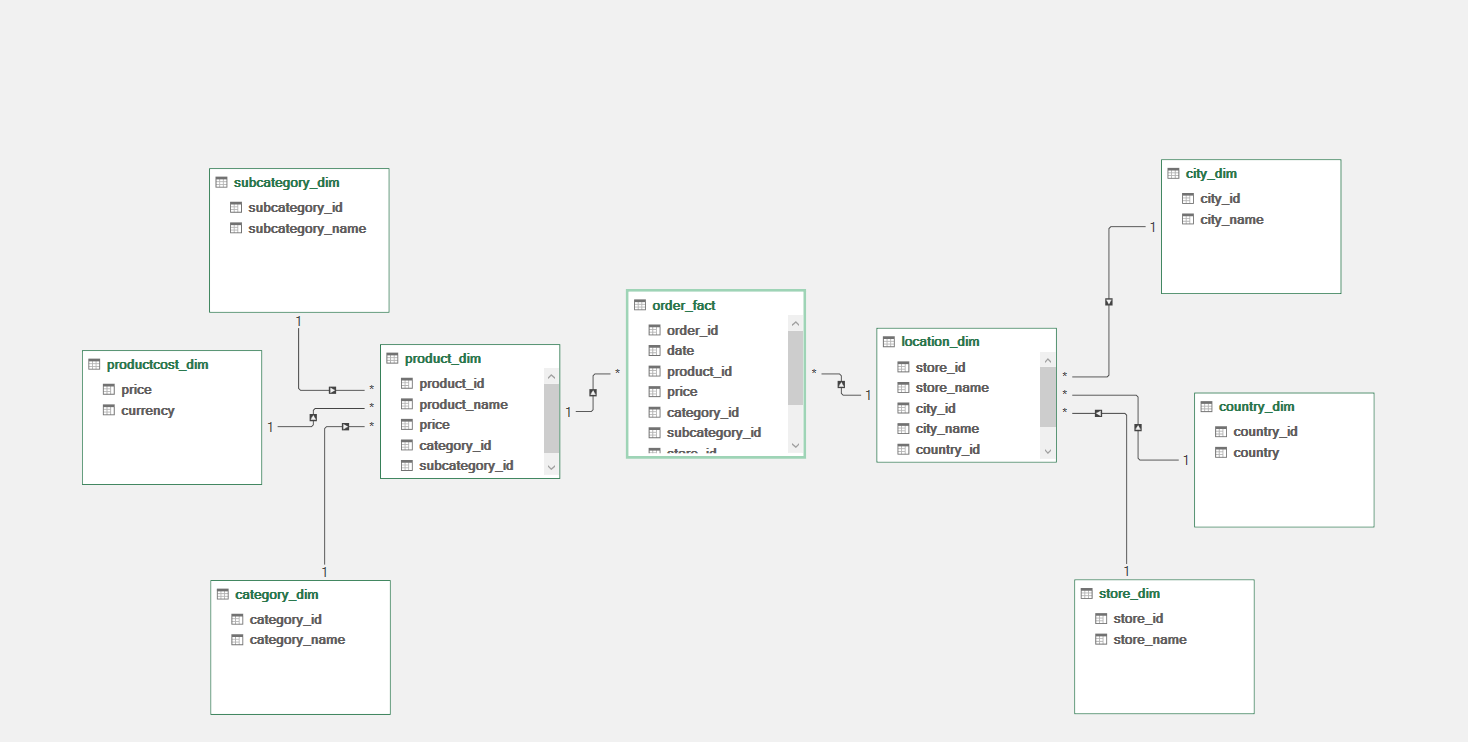Click the table icon on city_dim header
This screenshot has width=1468, height=742.
point(1173,173)
